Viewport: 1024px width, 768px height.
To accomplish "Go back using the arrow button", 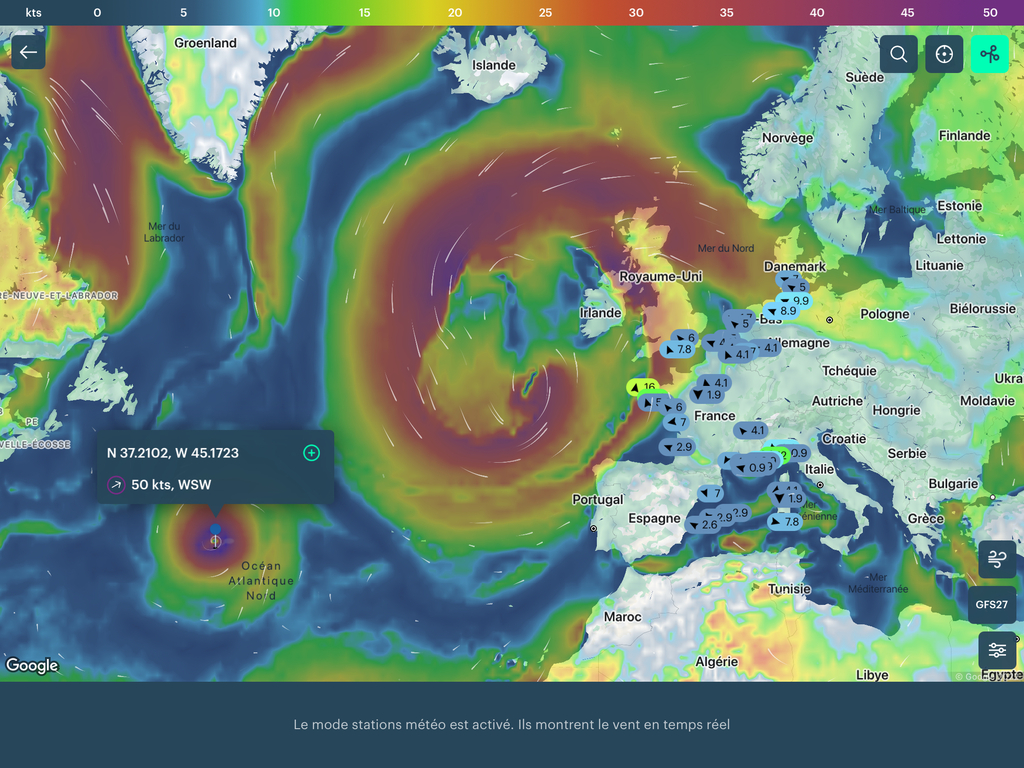I will [28, 52].
